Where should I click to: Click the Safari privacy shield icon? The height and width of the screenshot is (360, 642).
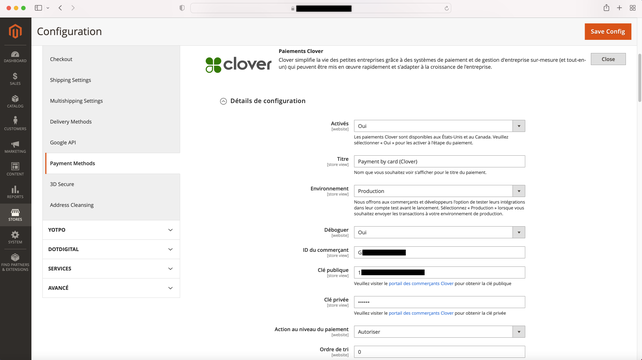click(x=182, y=8)
